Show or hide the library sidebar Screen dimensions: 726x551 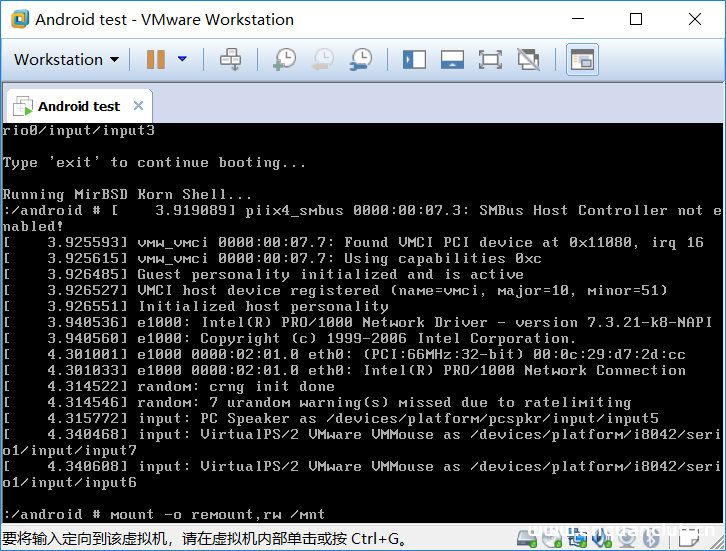pyautogui.click(x=414, y=60)
